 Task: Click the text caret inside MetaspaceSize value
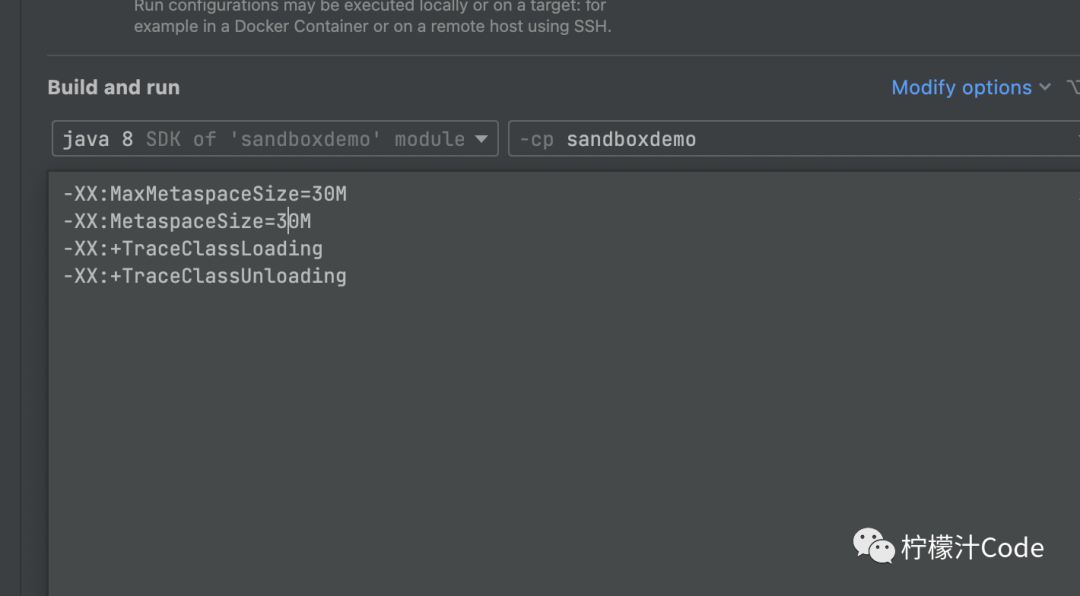pyautogui.click(x=288, y=221)
